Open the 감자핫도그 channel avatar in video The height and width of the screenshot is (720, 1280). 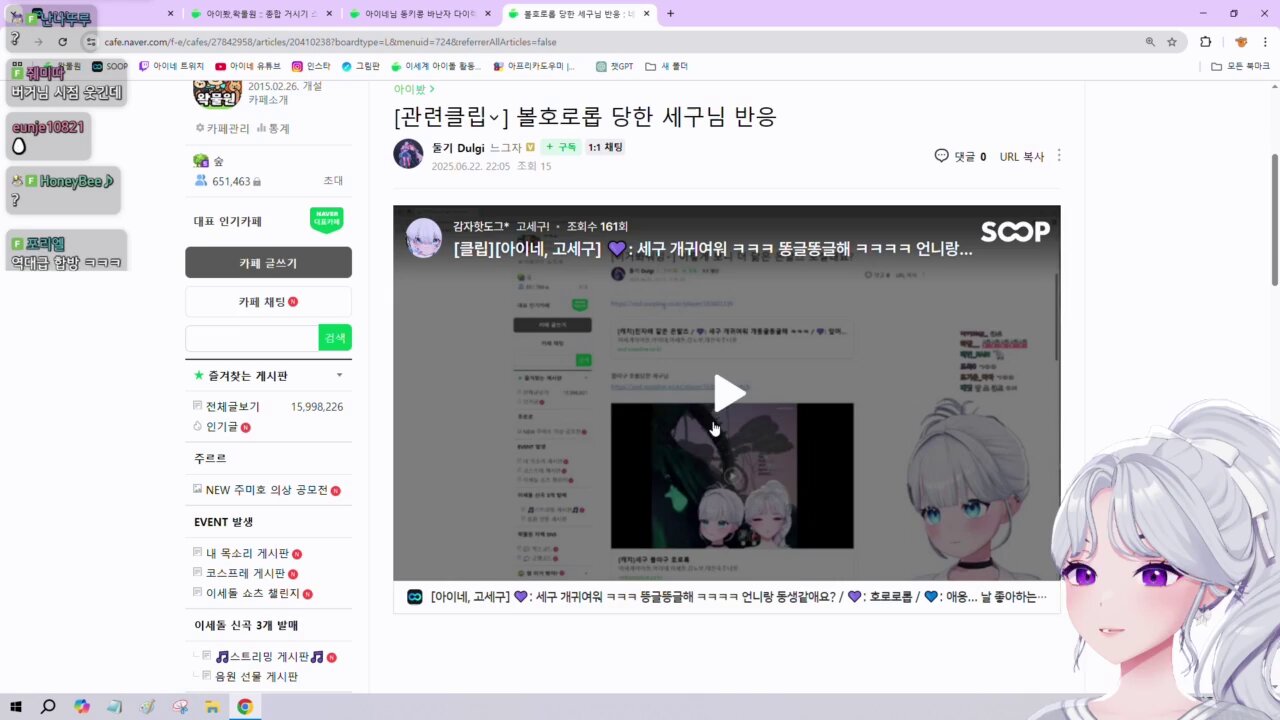[424, 238]
